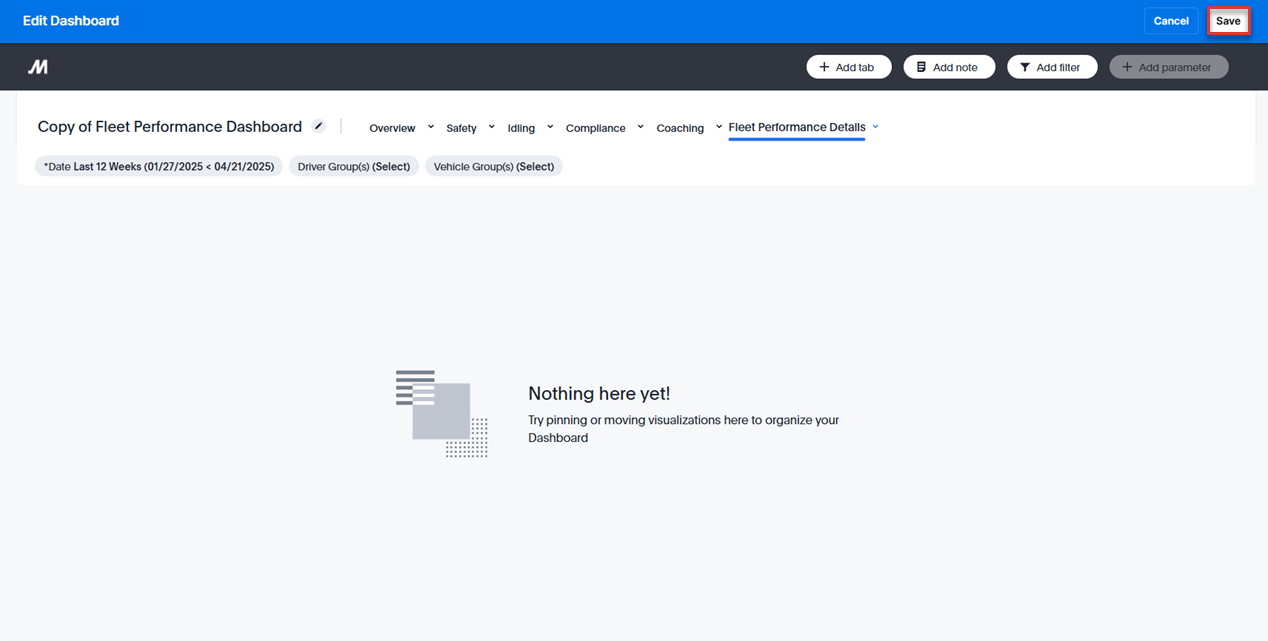
Task: Open the Vehicle Group(s) filter chip
Action: click(494, 167)
